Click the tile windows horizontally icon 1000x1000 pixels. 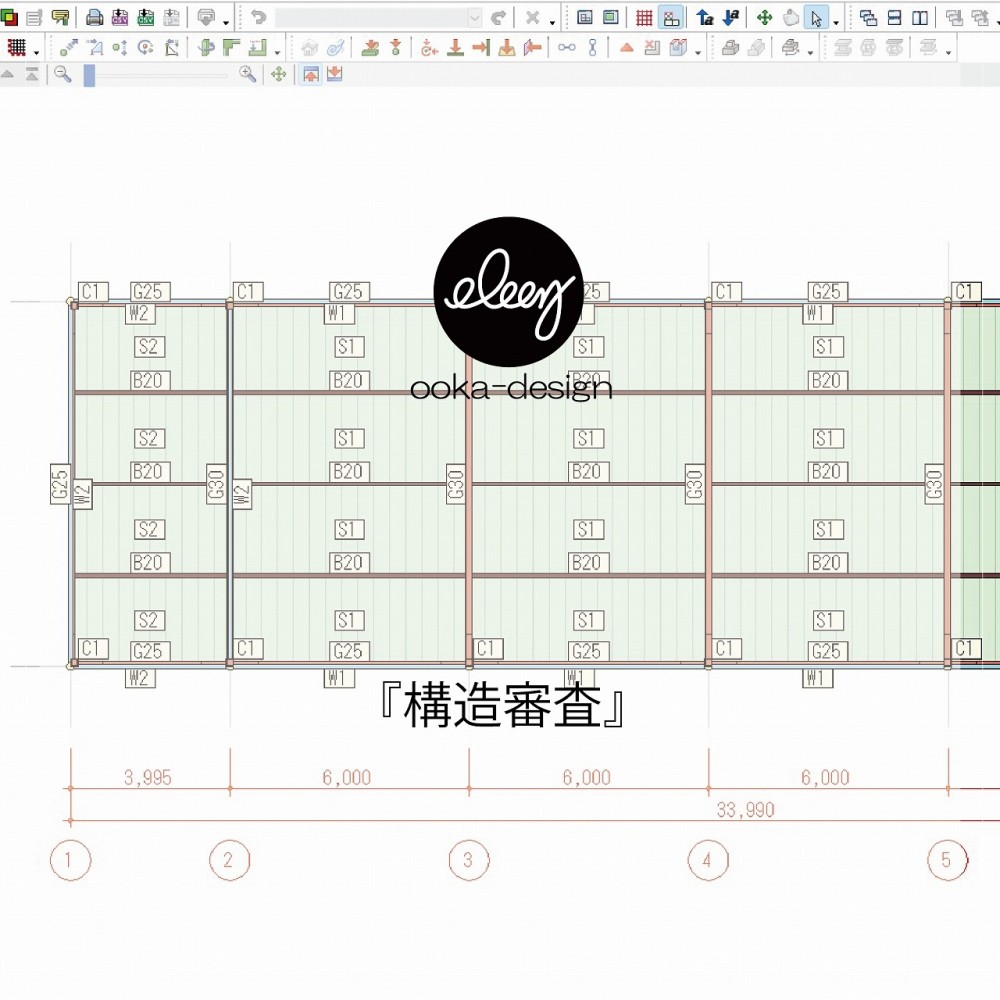[894, 18]
